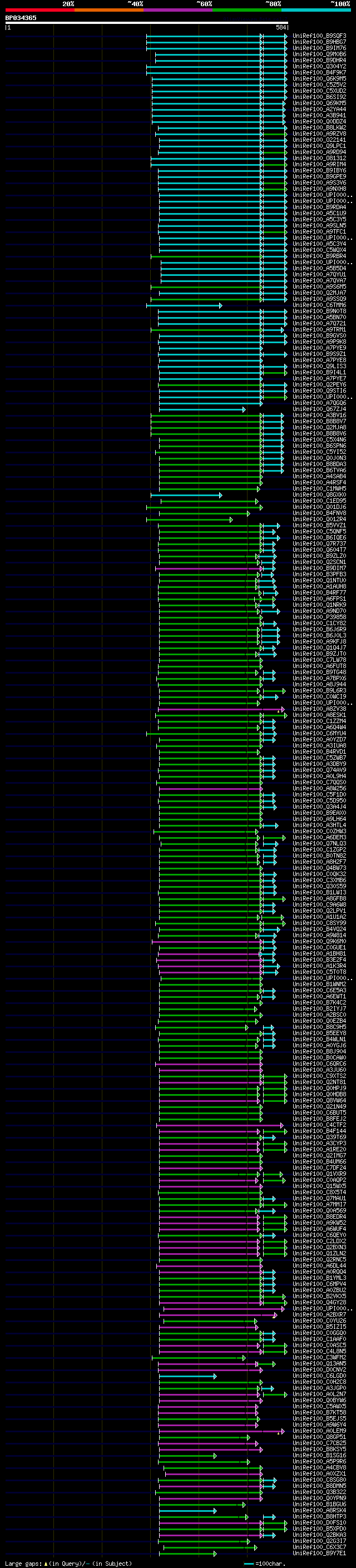The width and height of the screenshot is (356, 1568).
Task: Click the yellow large-gap marker legend symbol
Action: click(x=46, y=1564)
